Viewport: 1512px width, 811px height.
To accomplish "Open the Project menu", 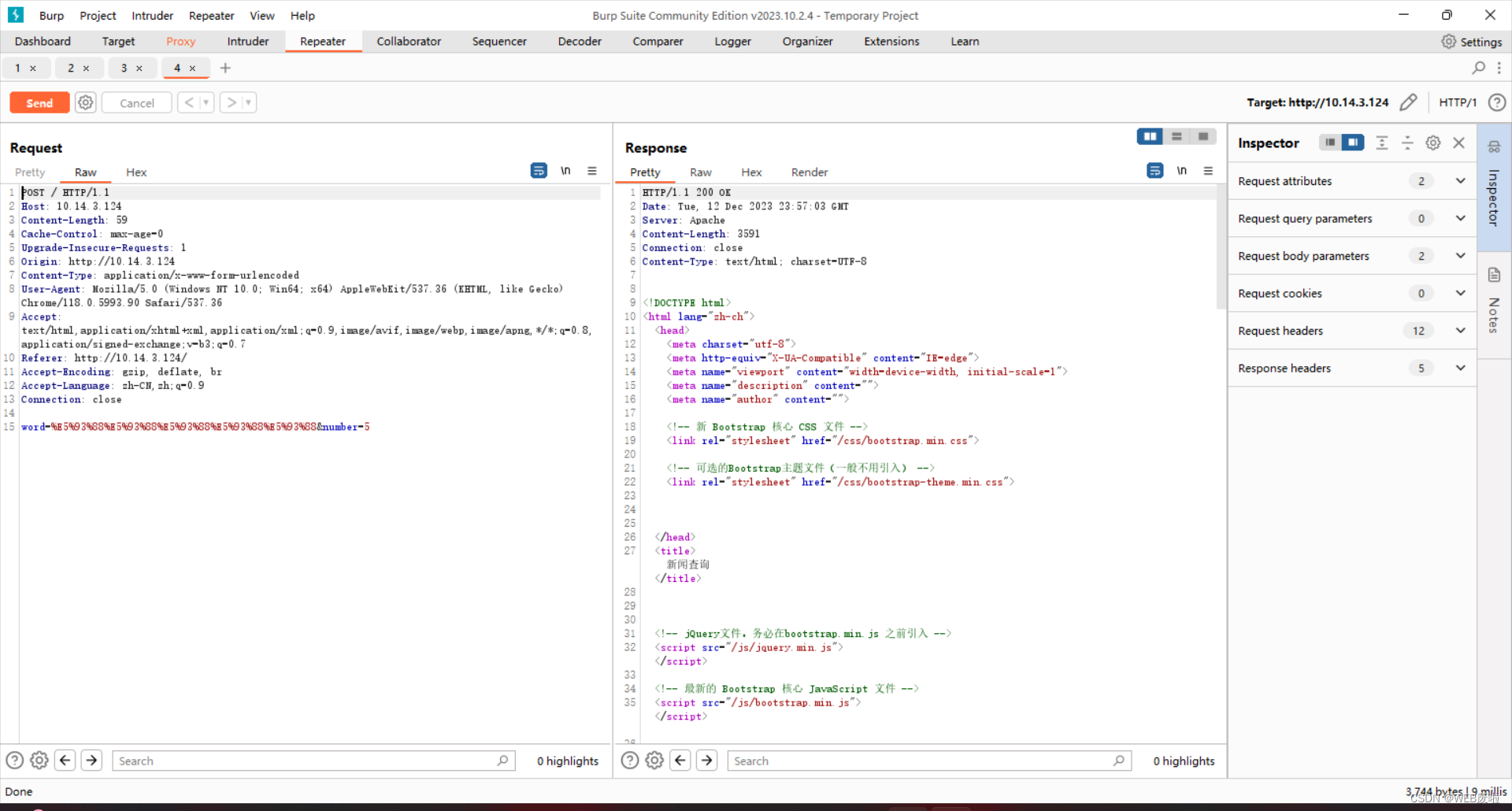I will 98,16.
